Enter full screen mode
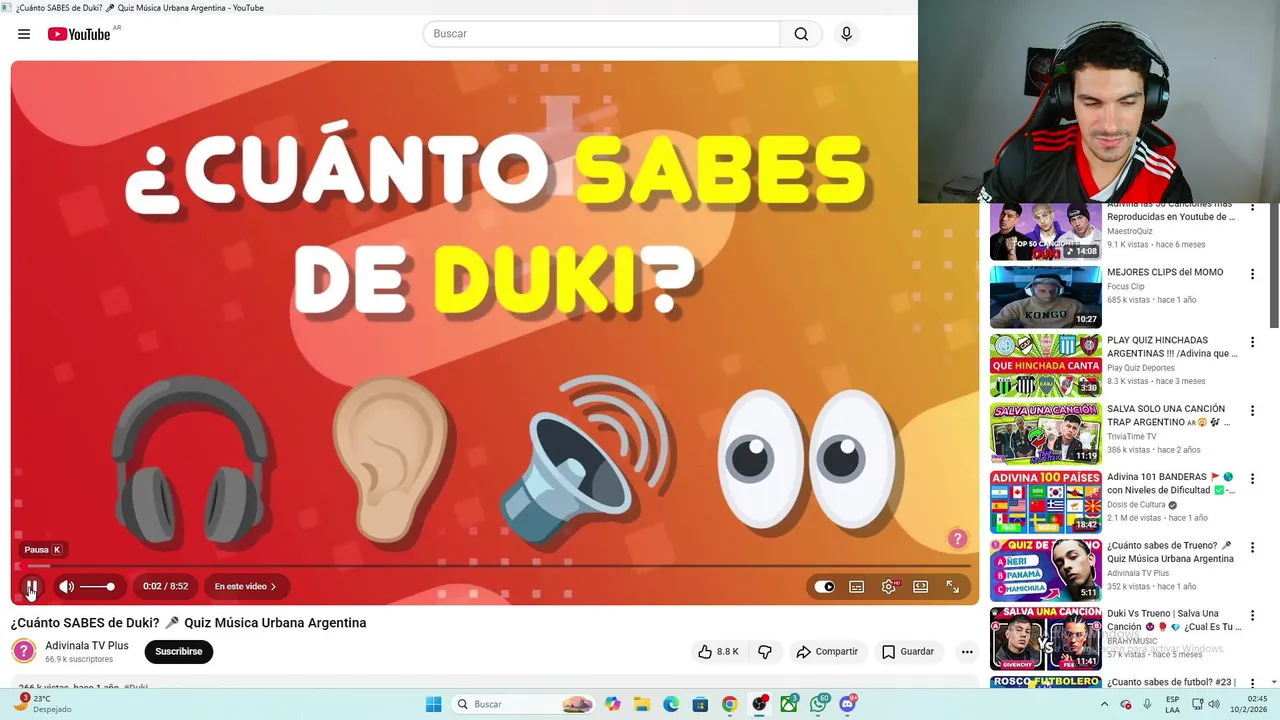The width and height of the screenshot is (1280, 720). tap(952, 587)
